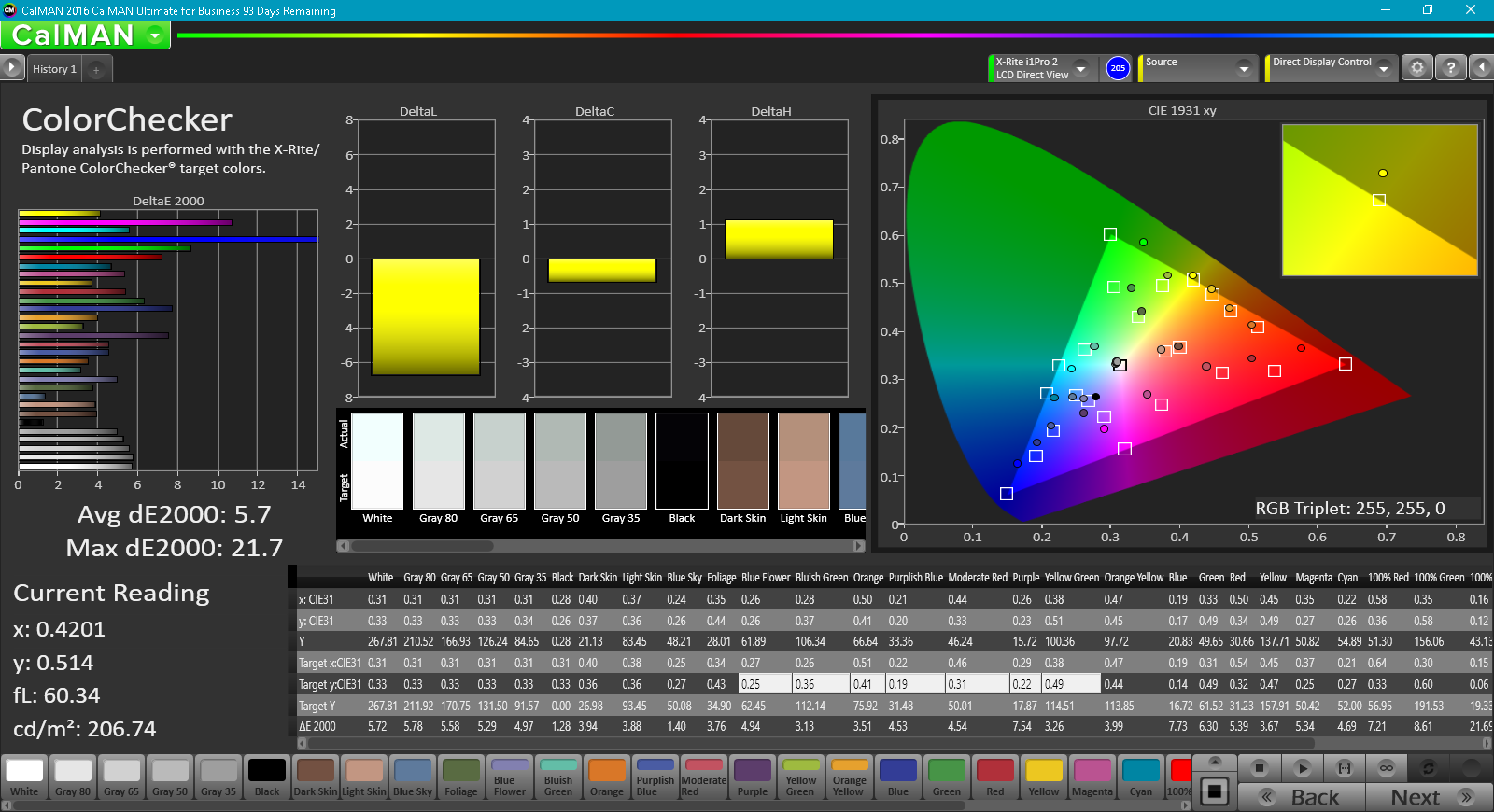
Task: Open settings via the gear icon
Action: pyautogui.click(x=1417, y=68)
